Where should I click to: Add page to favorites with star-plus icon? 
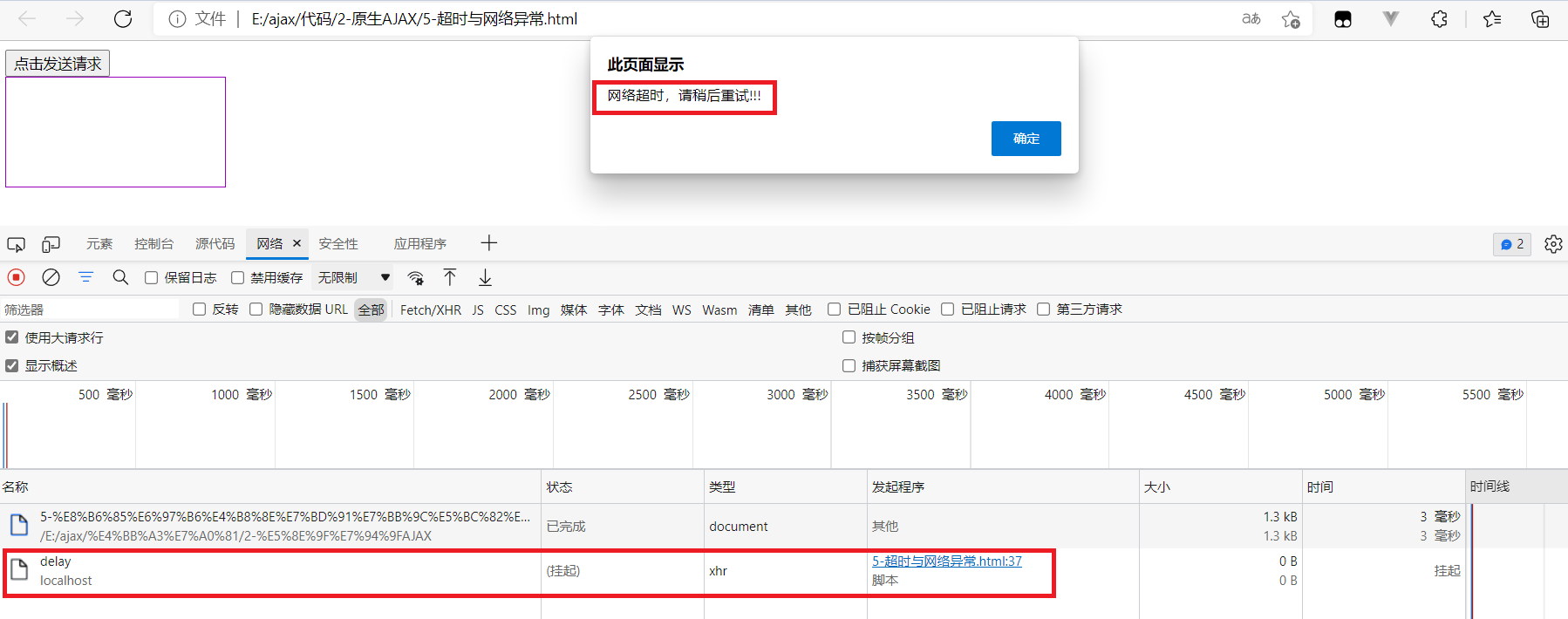1292,19
